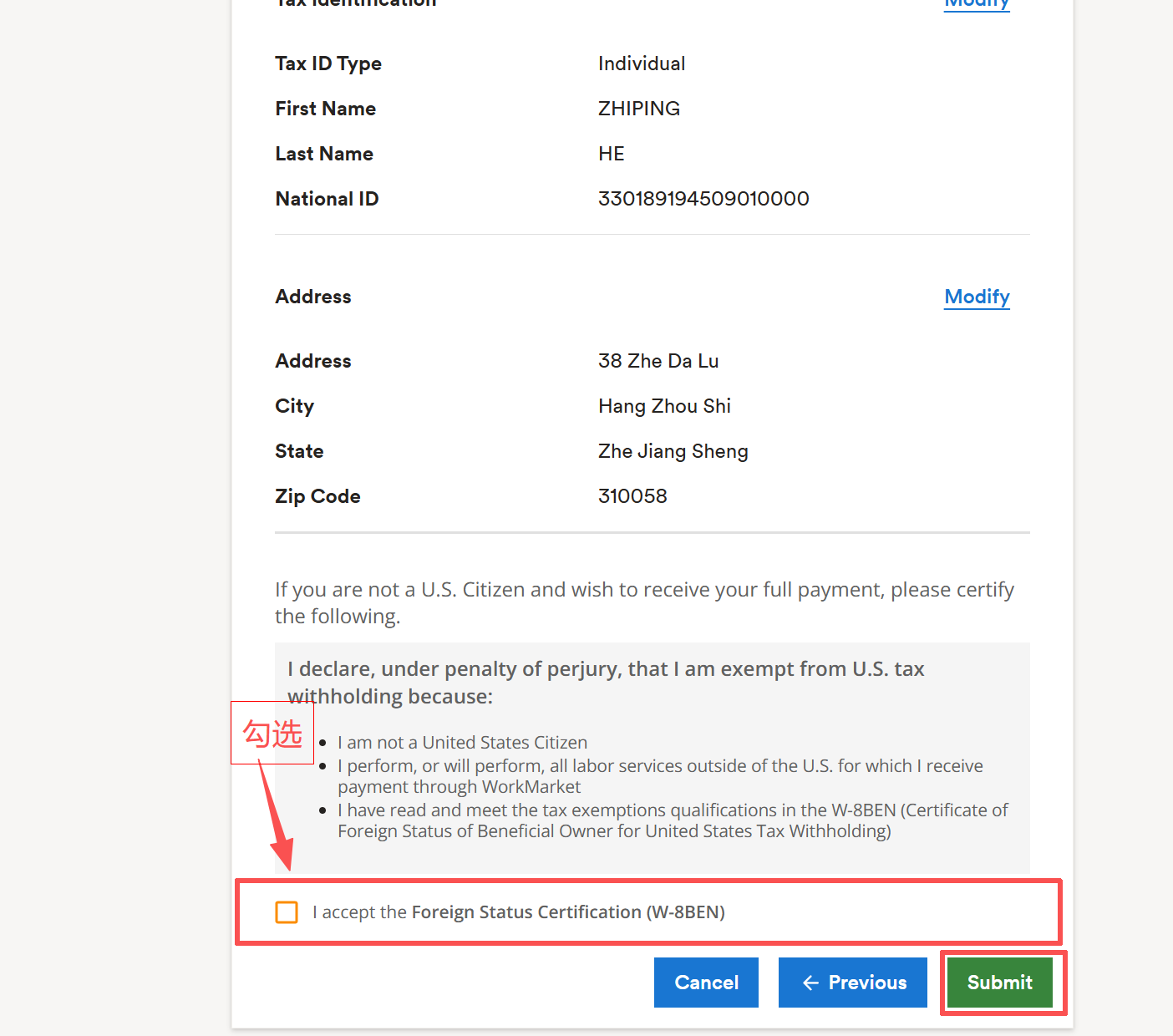This screenshot has width=1173, height=1036.
Task: Click the red 勾选 annotation label
Action: pos(272,734)
